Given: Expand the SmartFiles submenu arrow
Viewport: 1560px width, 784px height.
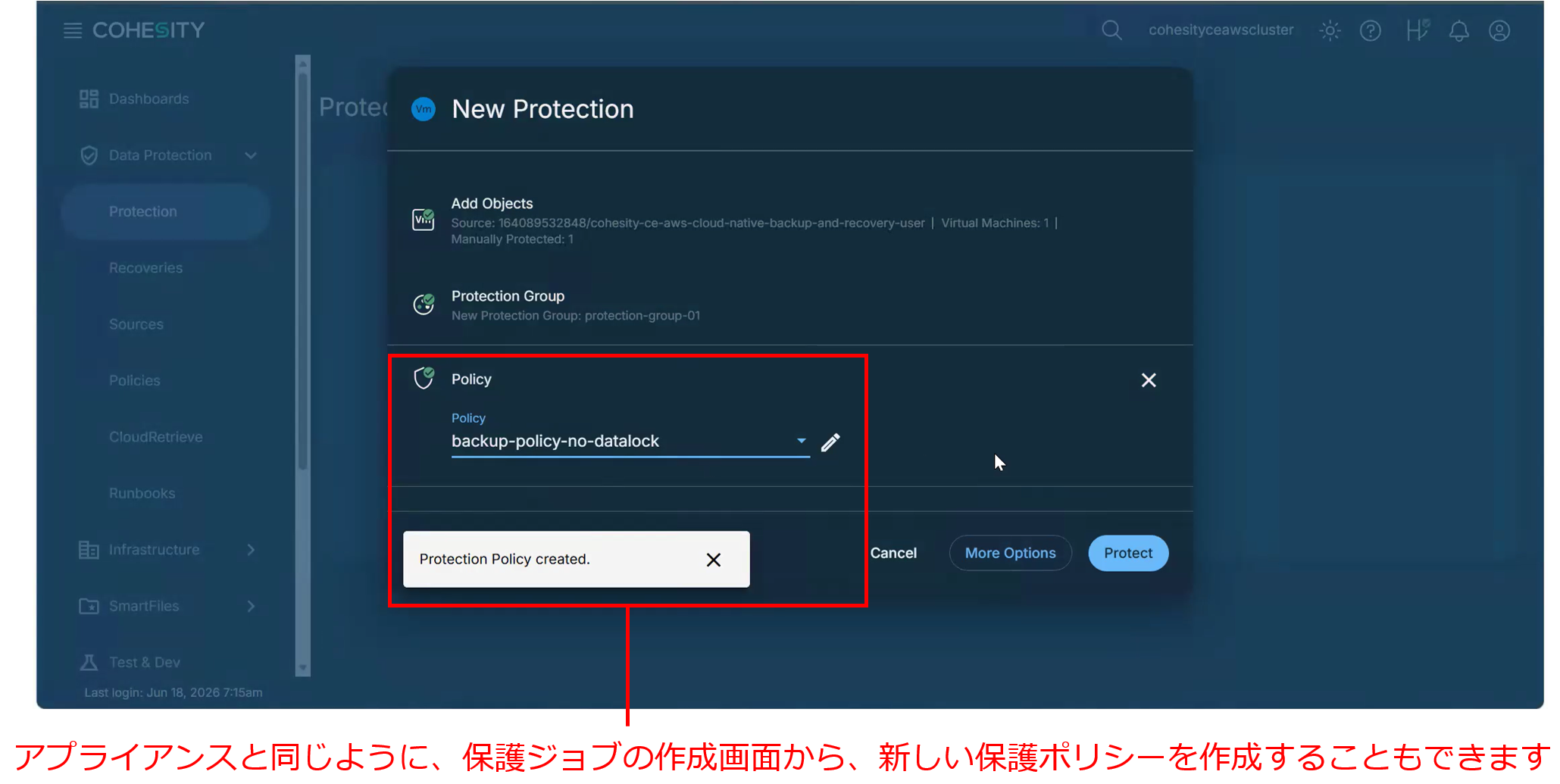Looking at the screenshot, I should tap(251, 606).
